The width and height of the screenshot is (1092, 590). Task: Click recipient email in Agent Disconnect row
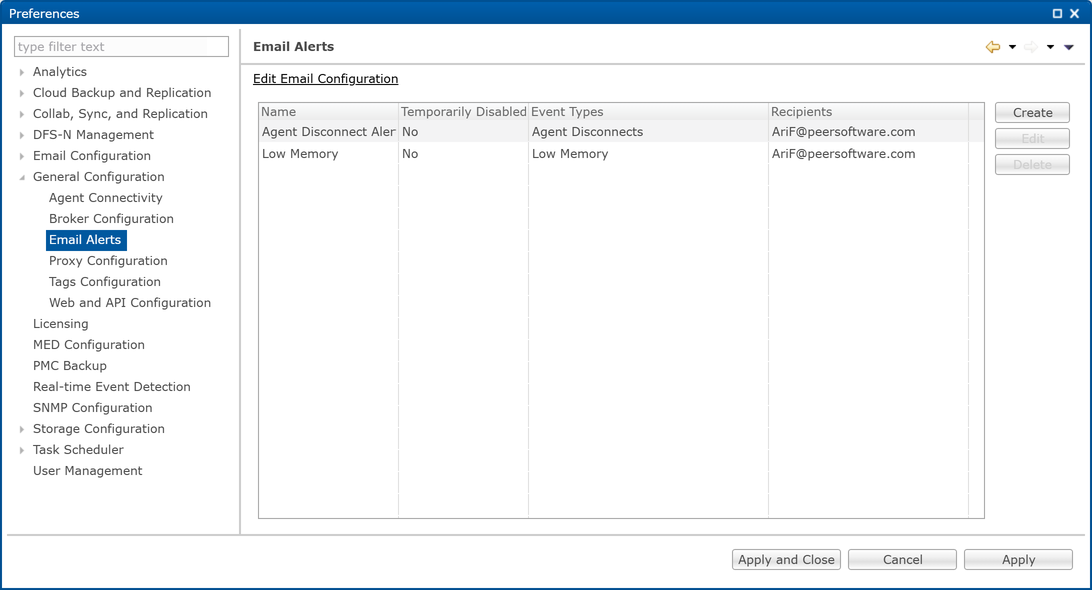843,132
